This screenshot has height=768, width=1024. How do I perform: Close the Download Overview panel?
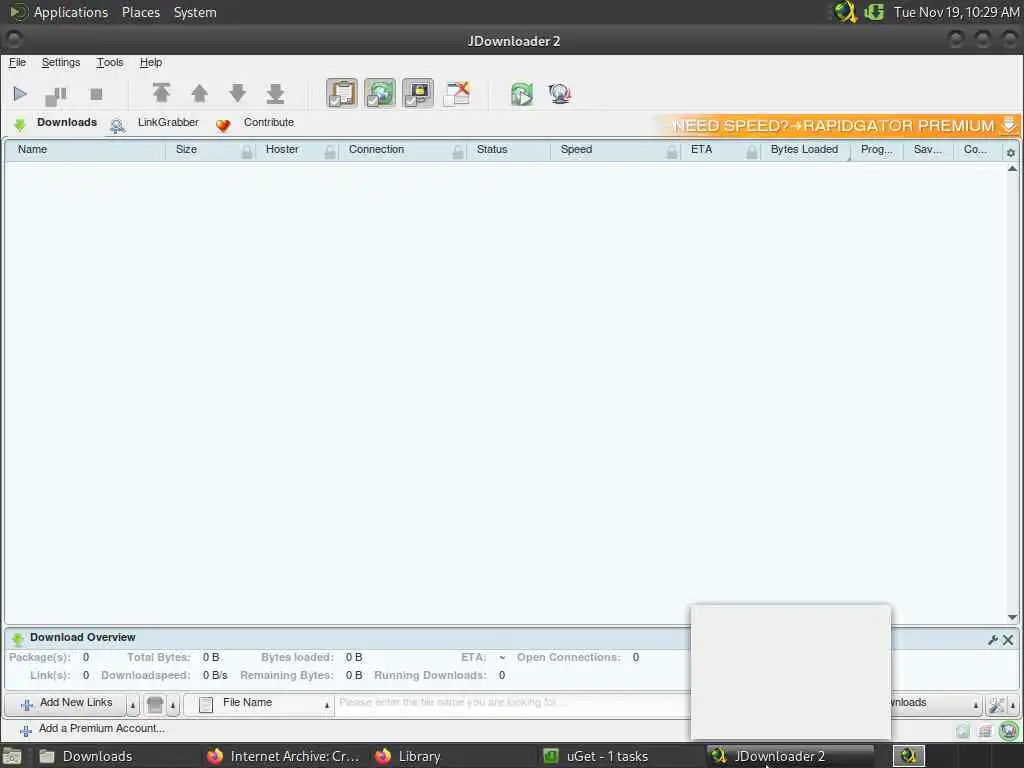pos(1008,640)
